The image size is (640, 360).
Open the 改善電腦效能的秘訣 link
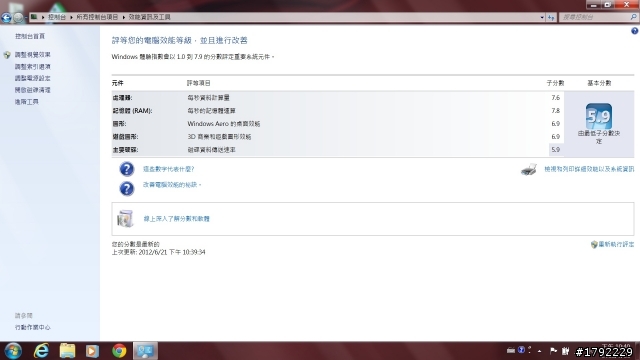[171, 185]
